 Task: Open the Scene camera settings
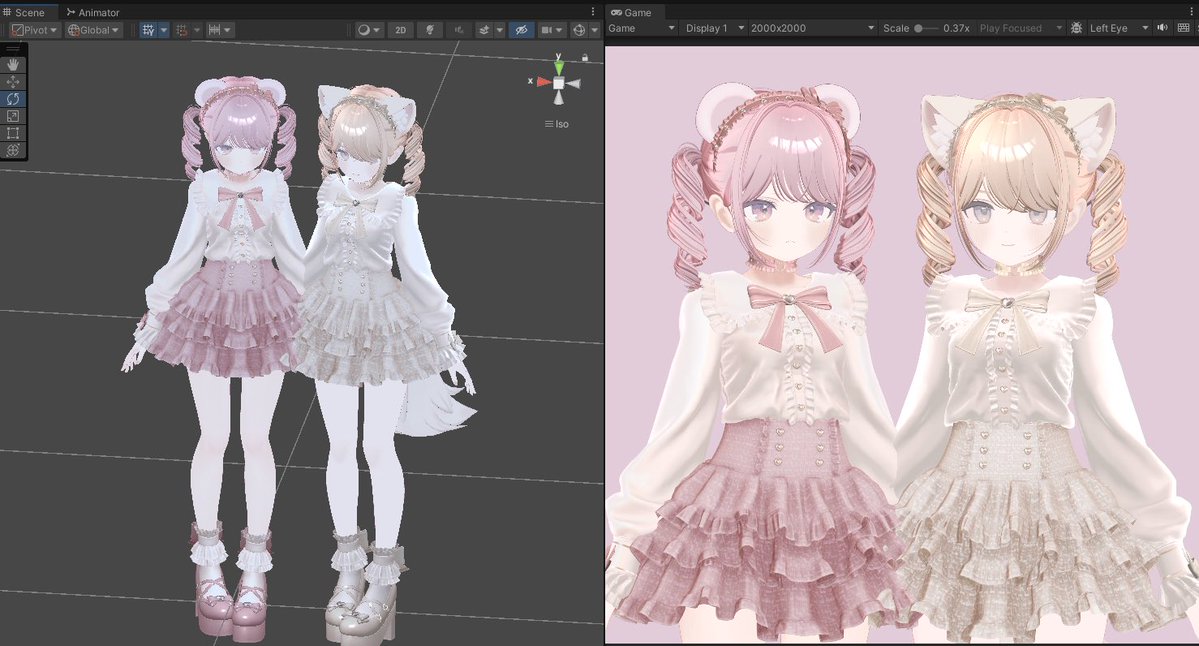(x=551, y=30)
